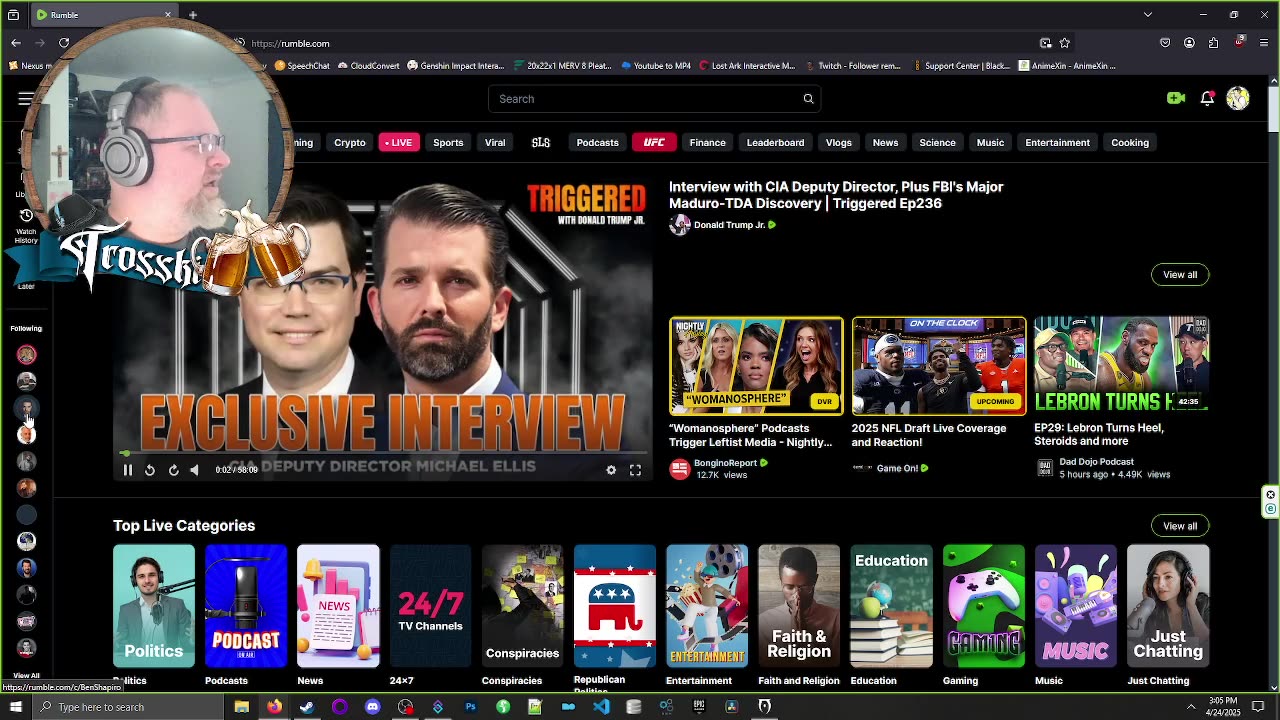Skip forward in the featured video

point(173,470)
